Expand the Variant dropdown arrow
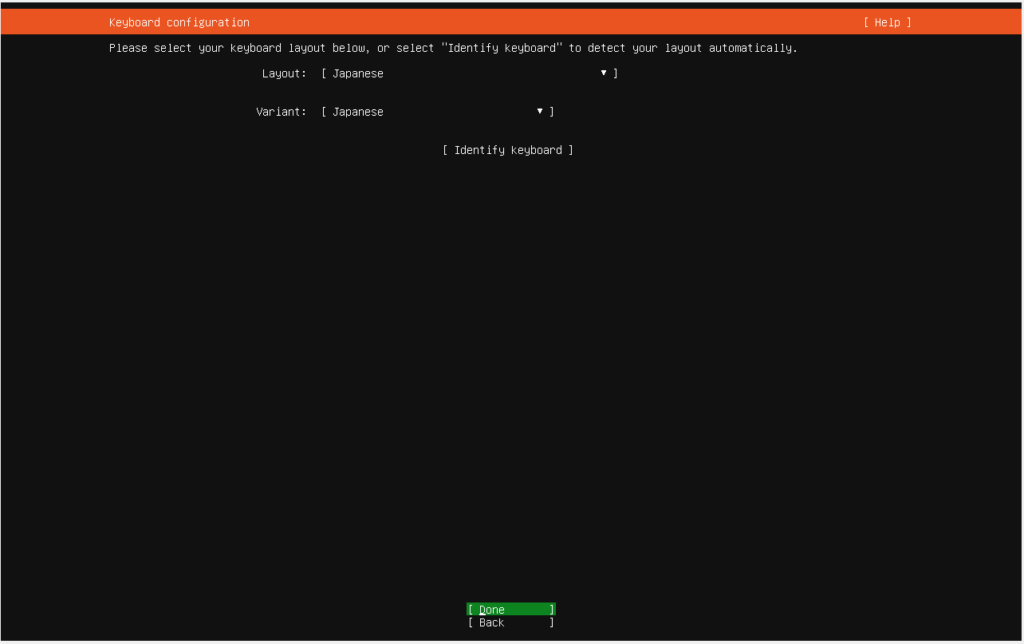 (x=540, y=111)
